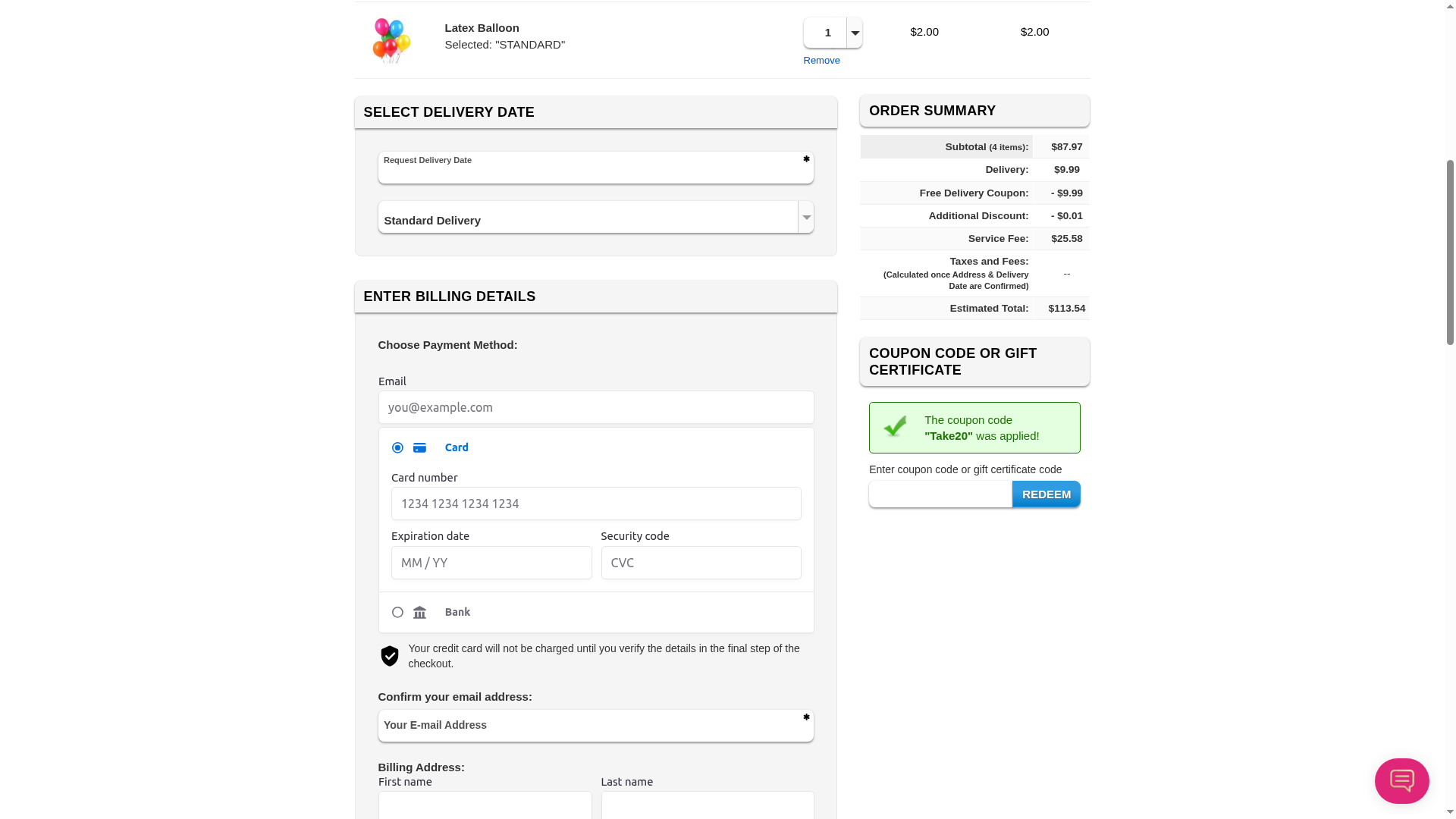Click the Card number field
Image resolution: width=1456 pixels, height=819 pixels.
pos(595,504)
